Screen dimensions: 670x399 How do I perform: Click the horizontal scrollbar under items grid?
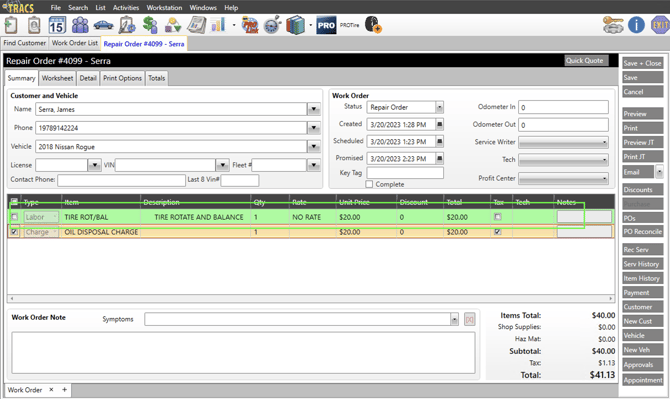pos(311,298)
